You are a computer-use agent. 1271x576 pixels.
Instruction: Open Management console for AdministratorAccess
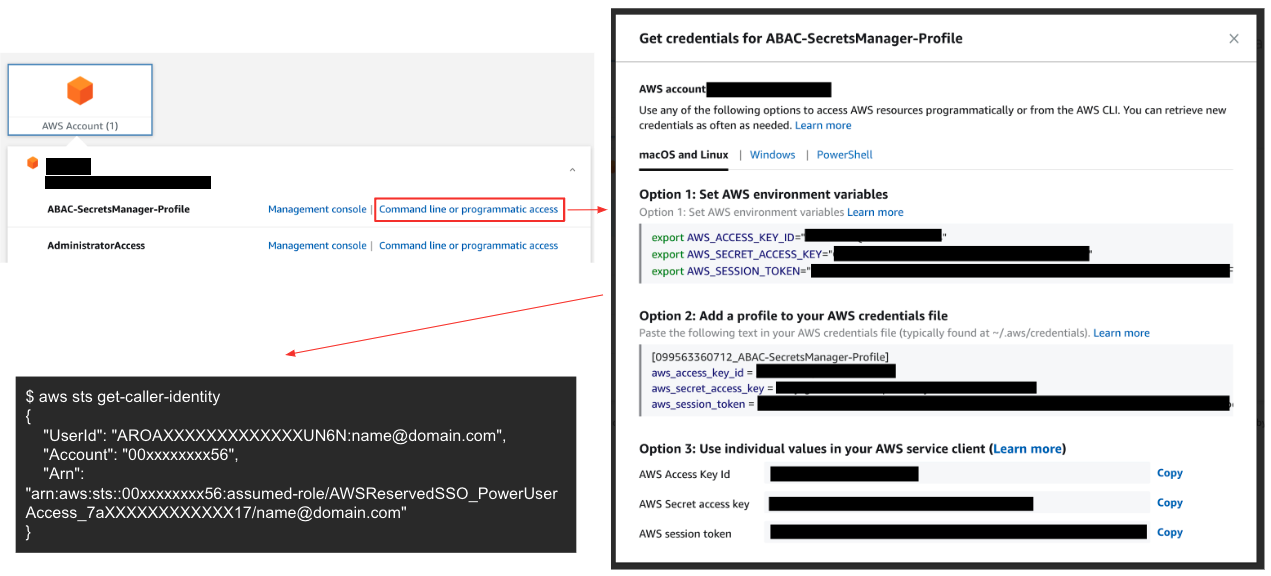pyautogui.click(x=317, y=245)
